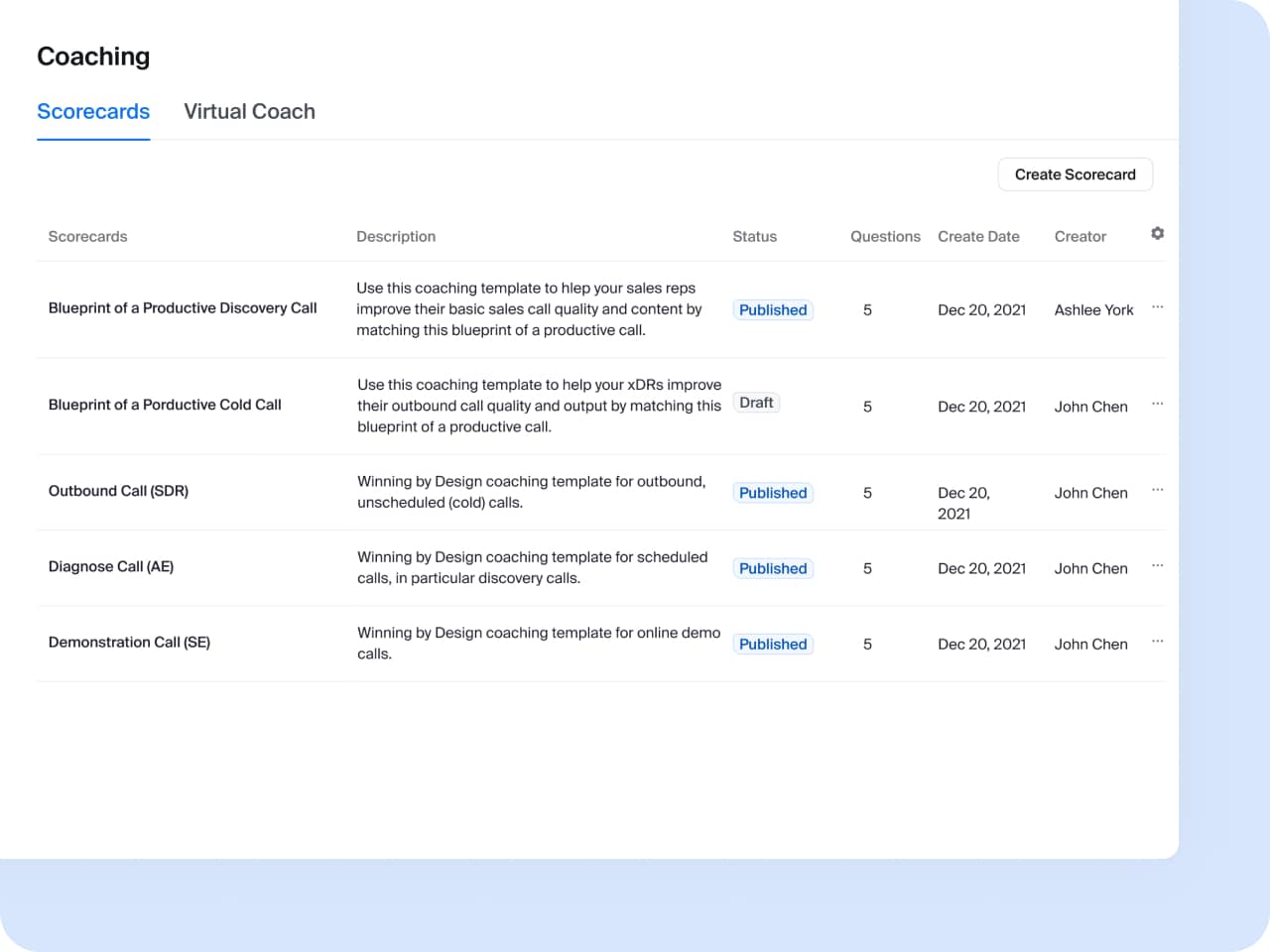
Task: Sort by the Status column header
Action: point(754,237)
